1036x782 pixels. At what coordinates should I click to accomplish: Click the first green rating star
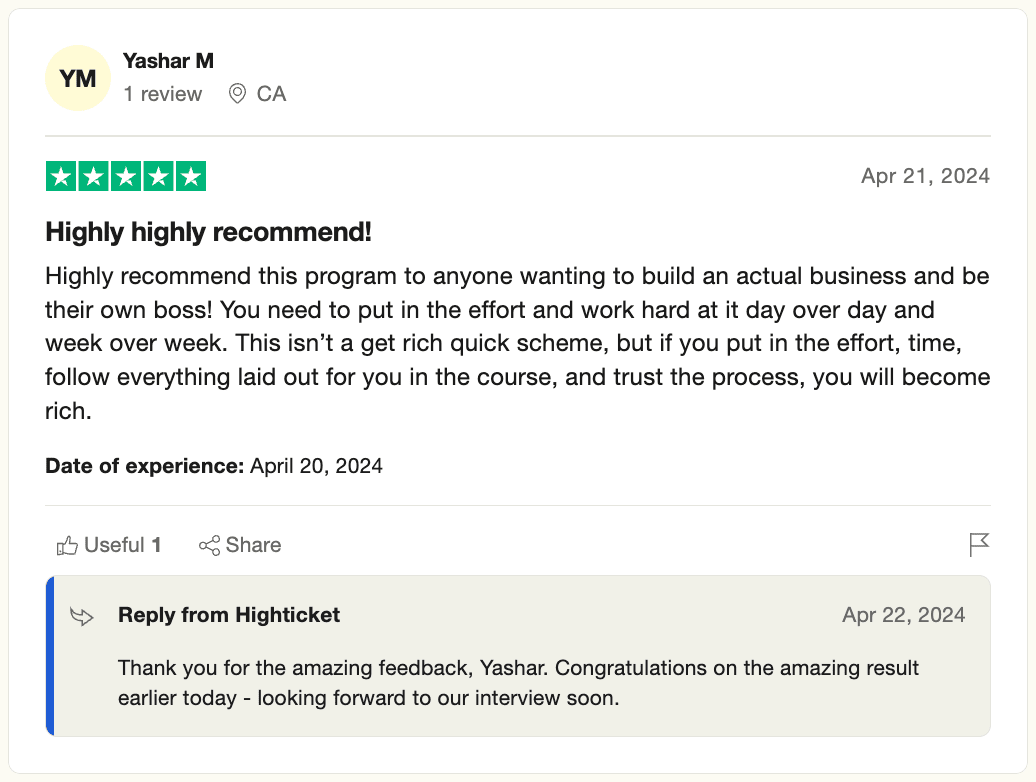tap(62, 177)
